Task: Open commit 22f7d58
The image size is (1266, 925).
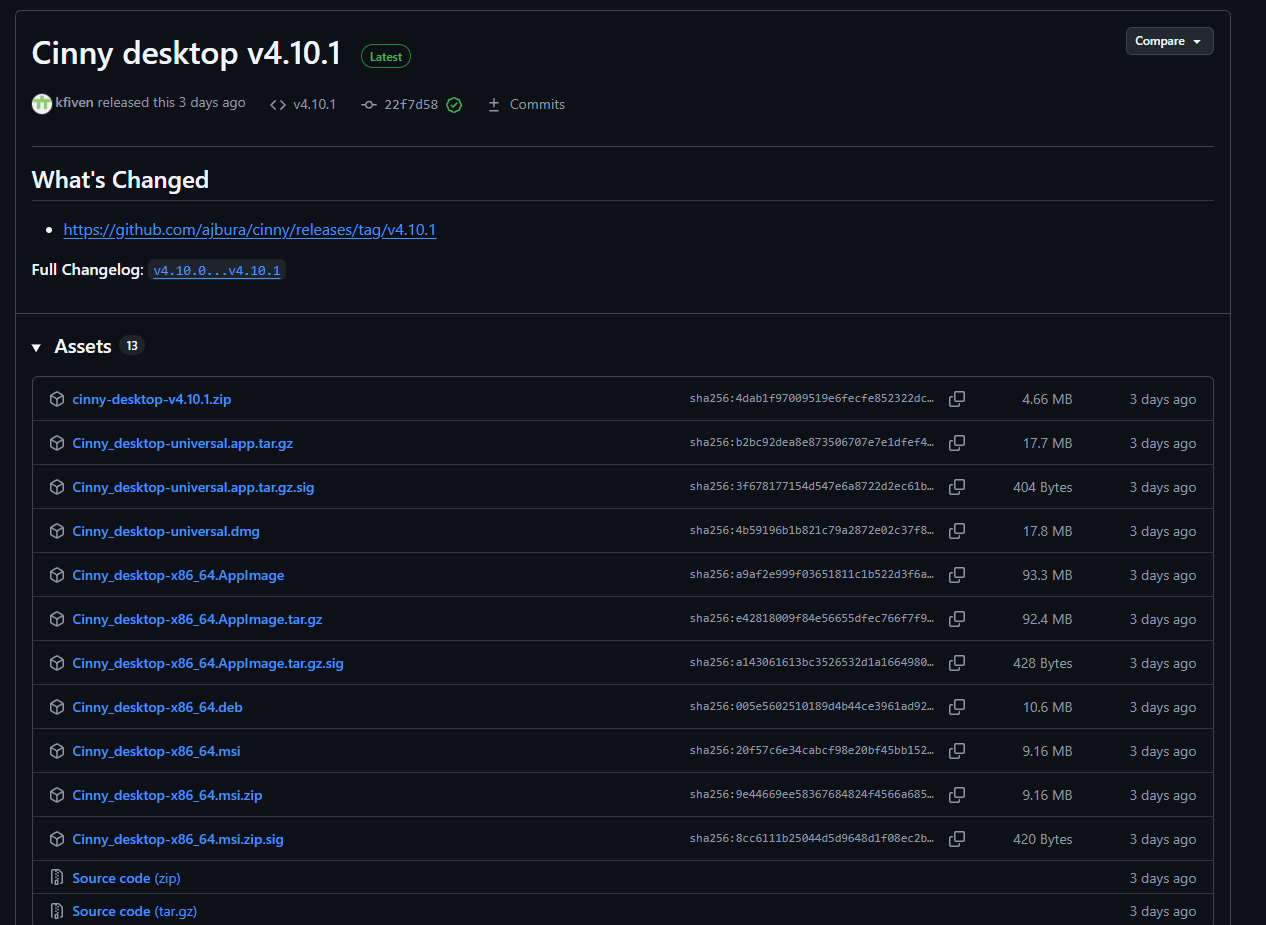Action: [411, 104]
